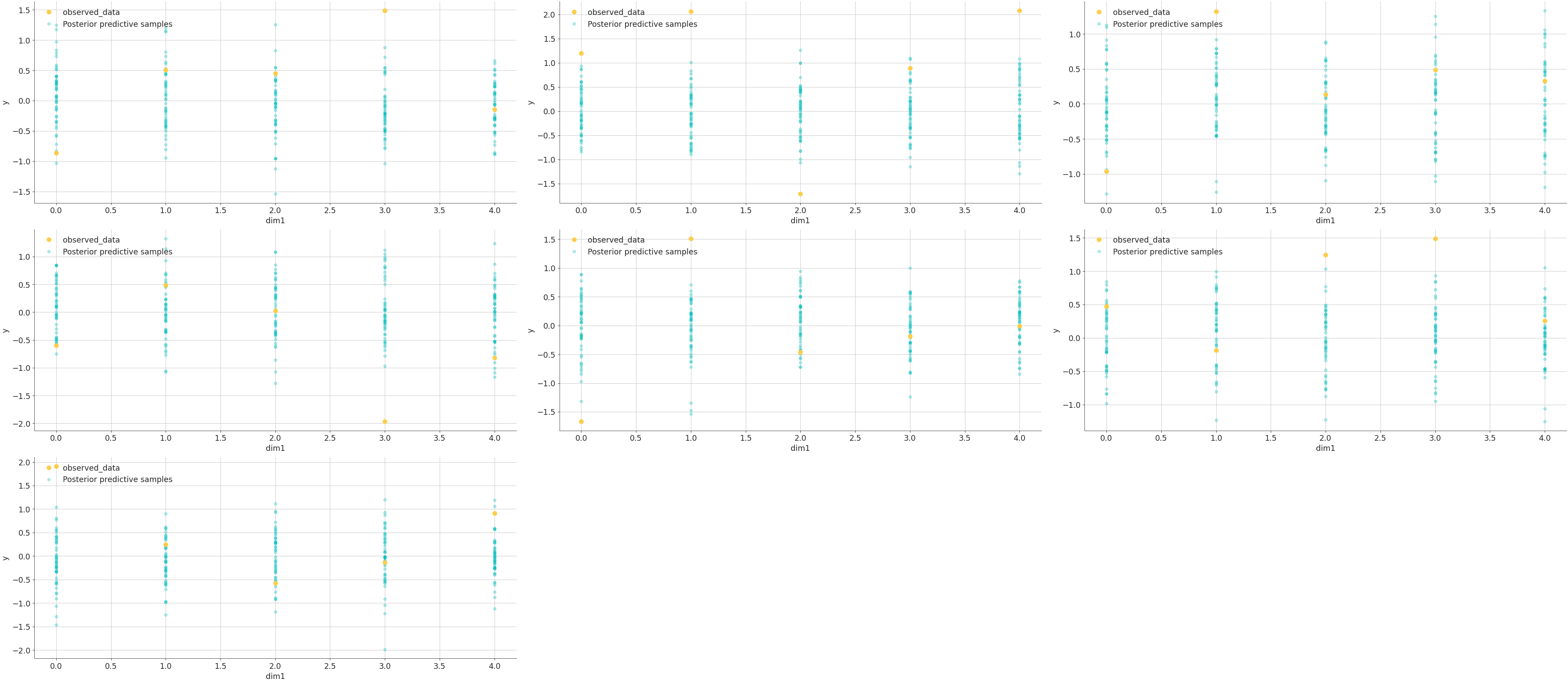The height and width of the screenshot is (682, 1568).
Task: Select observed point near 0.9 at dim1 4.0, bottom plot
Action: (494, 513)
